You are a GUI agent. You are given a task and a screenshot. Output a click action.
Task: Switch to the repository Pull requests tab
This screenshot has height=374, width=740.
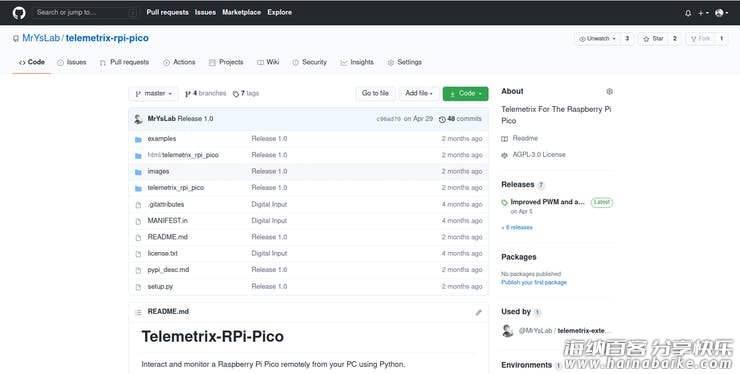[x=124, y=62]
